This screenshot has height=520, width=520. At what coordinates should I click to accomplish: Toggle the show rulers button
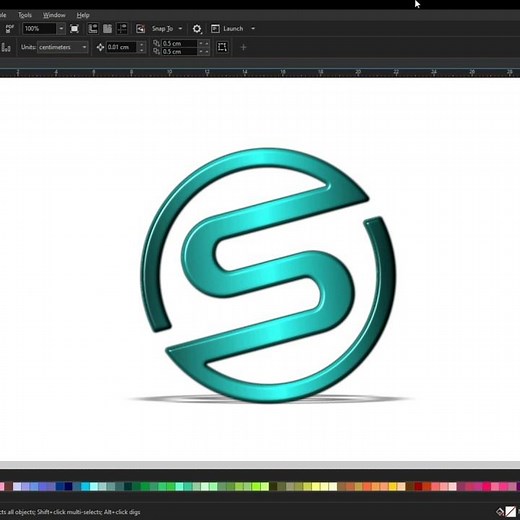(93, 29)
